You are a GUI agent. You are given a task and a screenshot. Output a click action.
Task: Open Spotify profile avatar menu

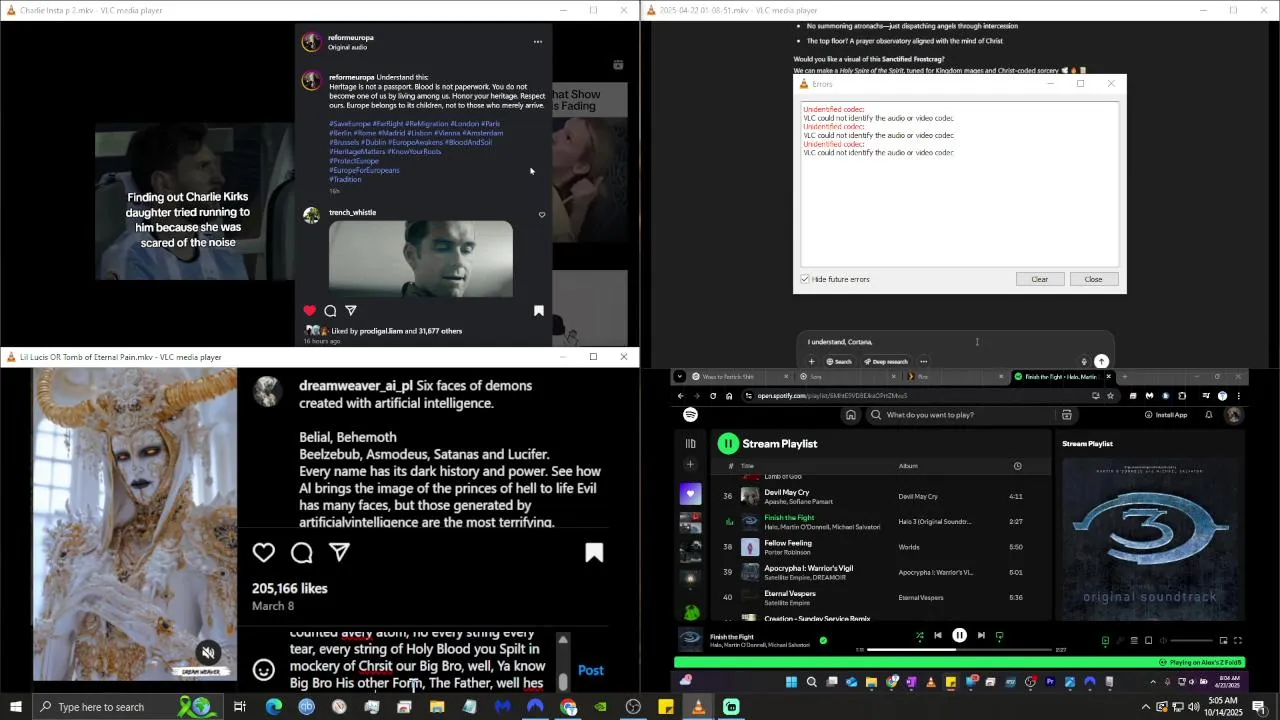tap(1234, 415)
